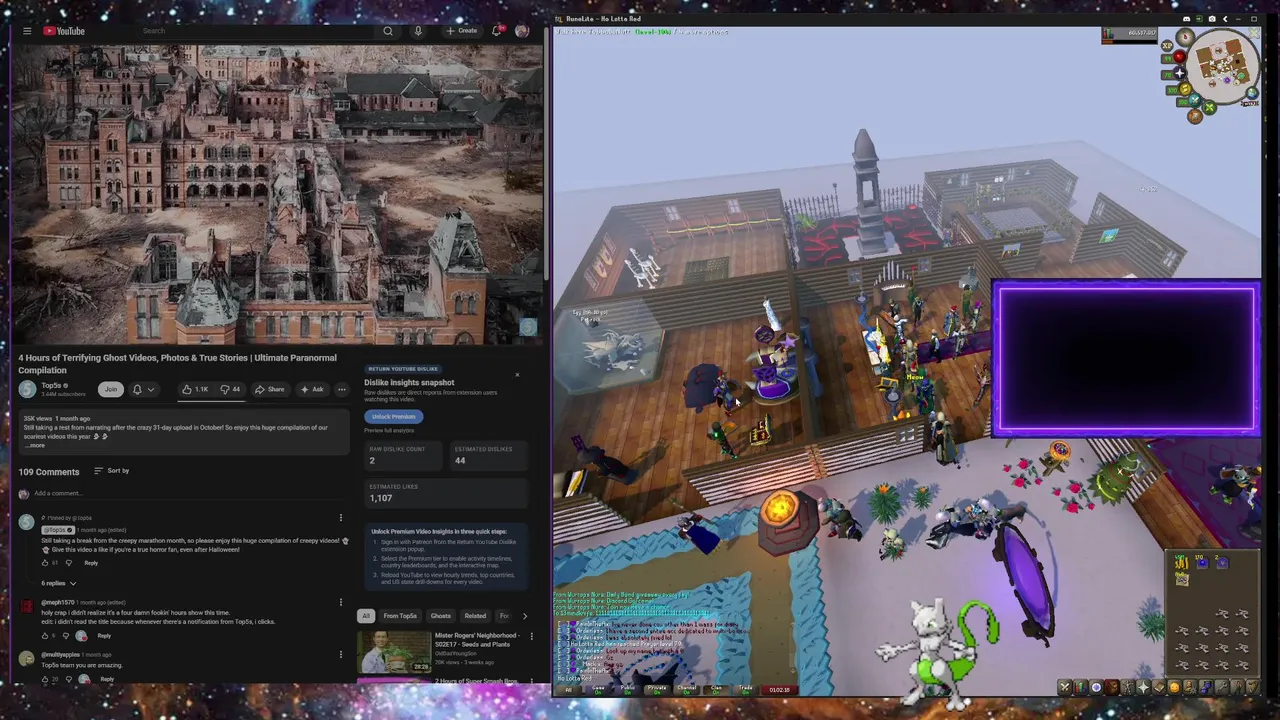Viewport: 1280px width, 720px height.
Task: Take a screenshot with RuneLite camera icon
Action: 1212,19
